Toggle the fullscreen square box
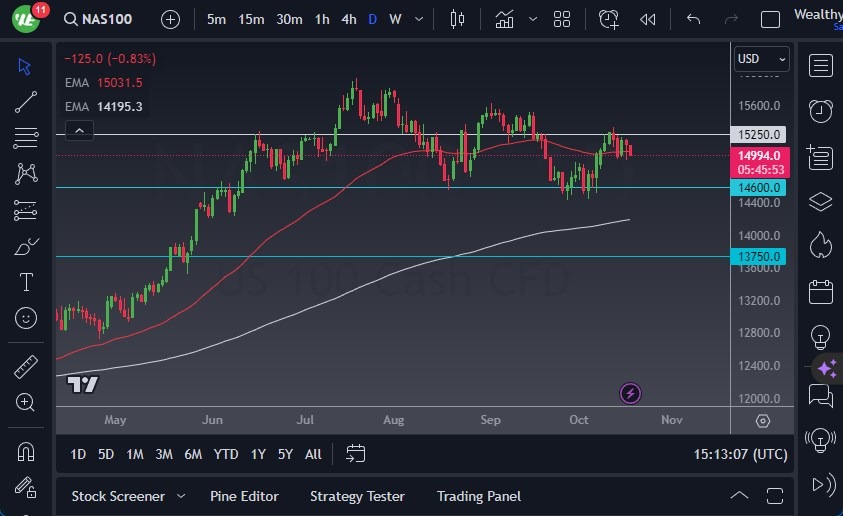Viewport: 843px width, 516px height. pos(770,19)
